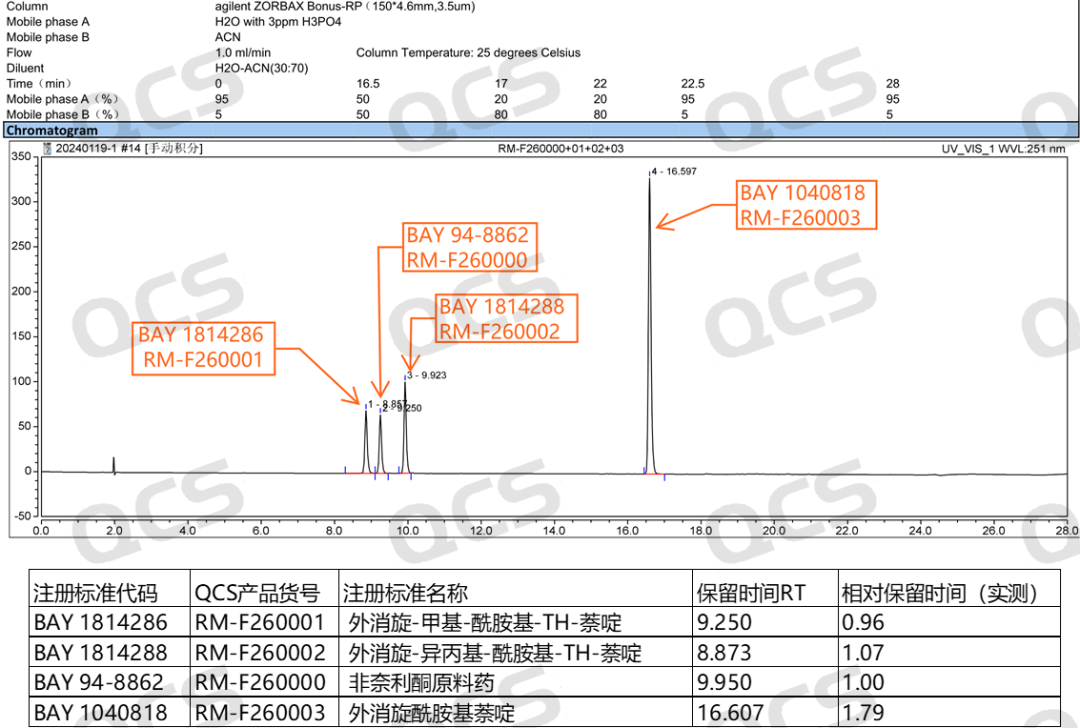
Task: Click the Column Temperature: 25 degrees Celsius text
Action: [x=468, y=53]
